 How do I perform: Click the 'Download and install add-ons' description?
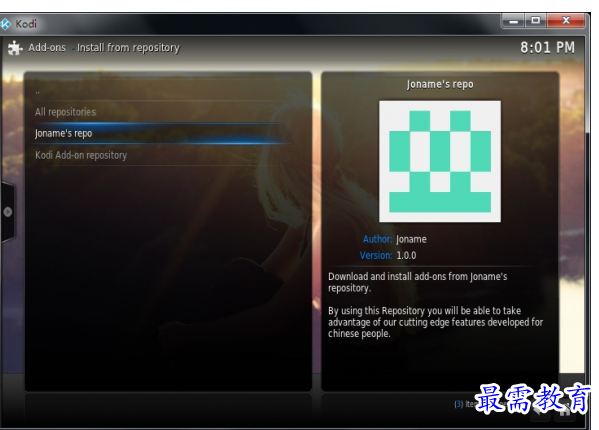418,282
